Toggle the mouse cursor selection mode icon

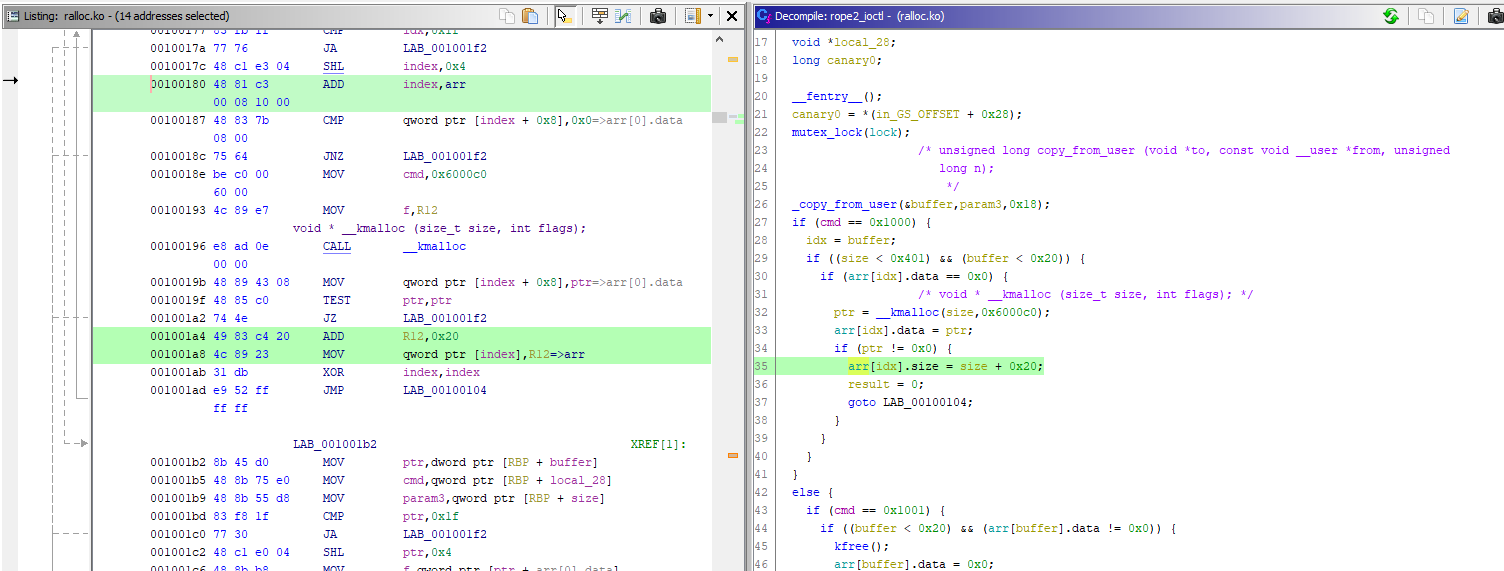pos(564,16)
